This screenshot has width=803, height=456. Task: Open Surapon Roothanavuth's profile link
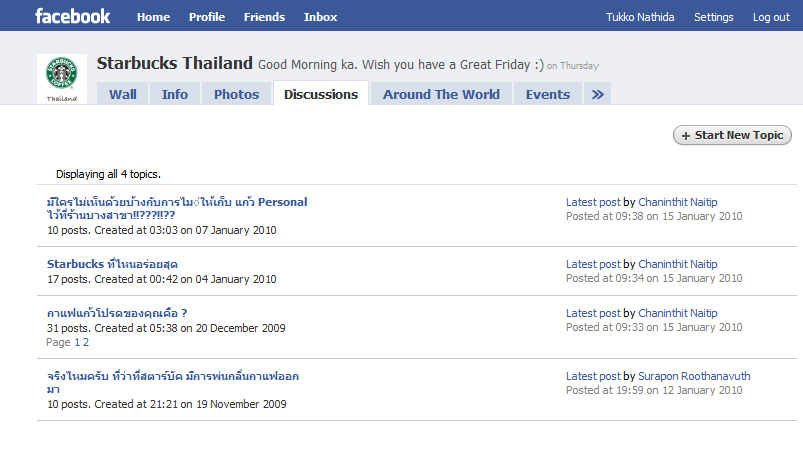pyautogui.click(x=694, y=376)
